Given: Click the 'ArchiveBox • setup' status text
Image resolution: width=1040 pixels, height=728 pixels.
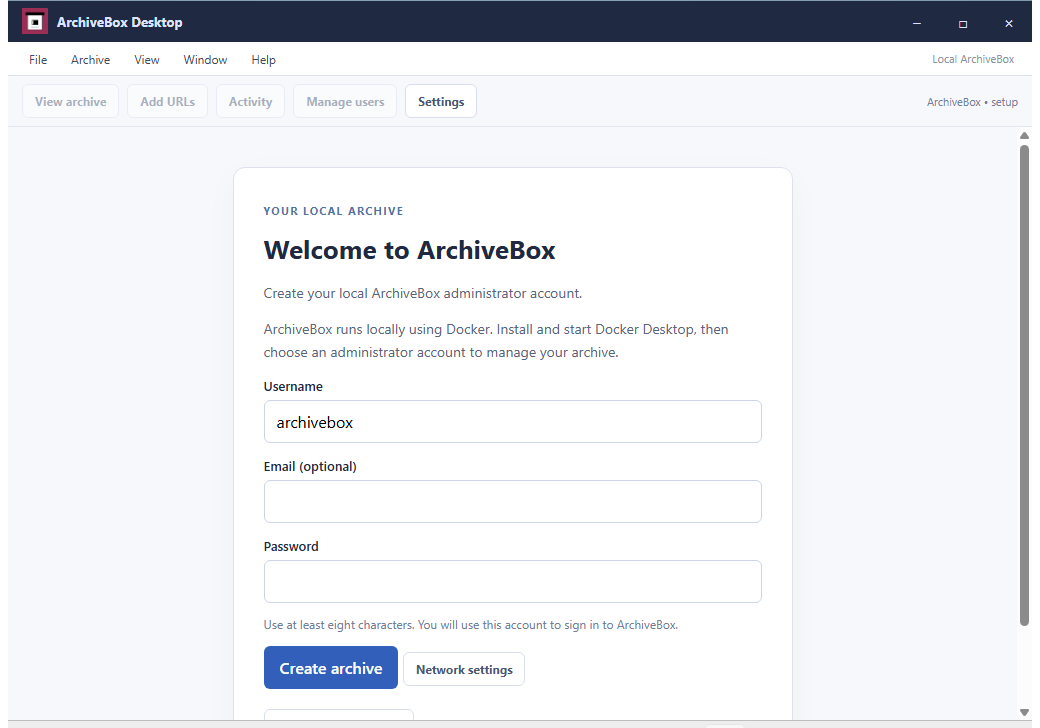Looking at the screenshot, I should [972, 102].
